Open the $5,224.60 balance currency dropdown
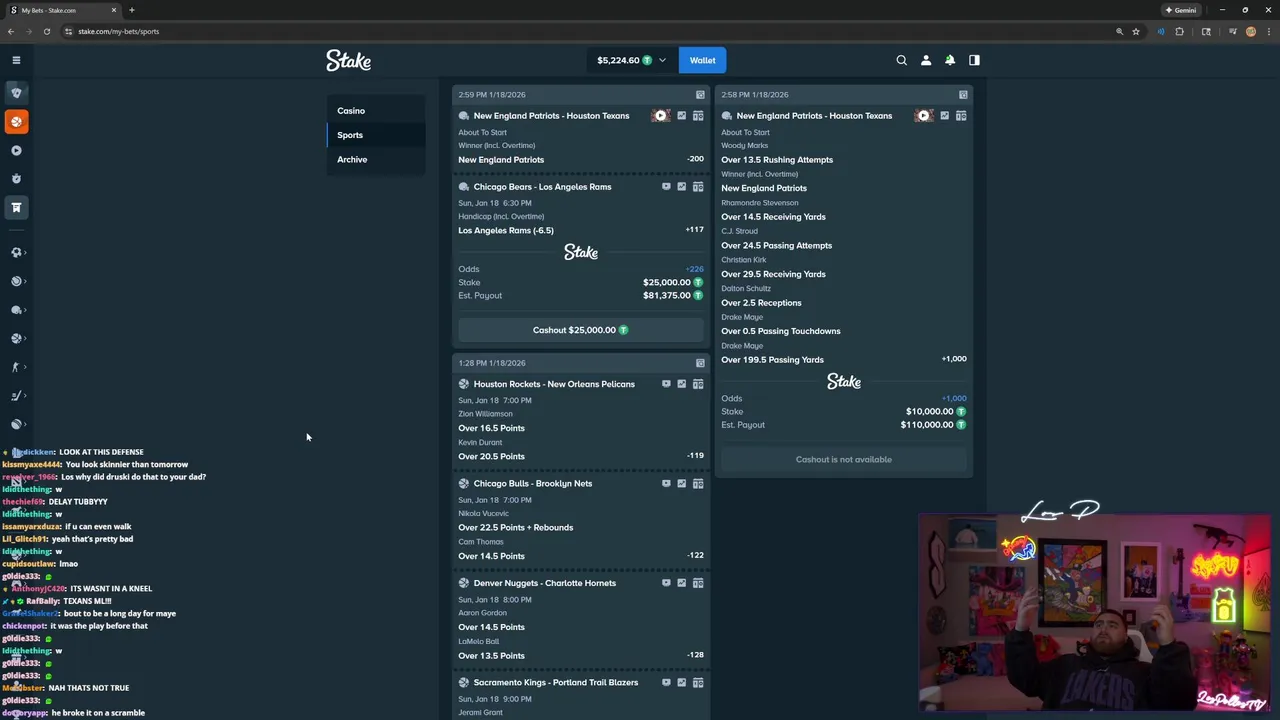1280x720 pixels. coord(631,60)
